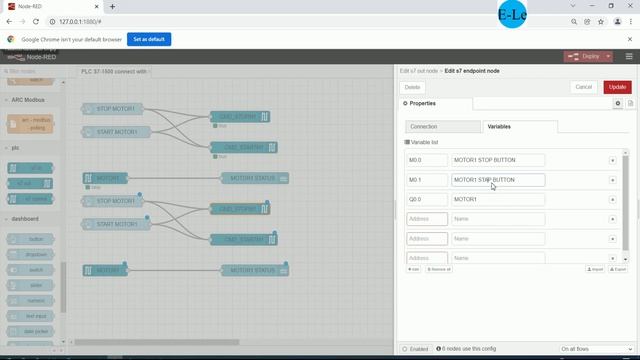Select the Node-RED browser tab
The image size is (640, 360).
[53, 7]
